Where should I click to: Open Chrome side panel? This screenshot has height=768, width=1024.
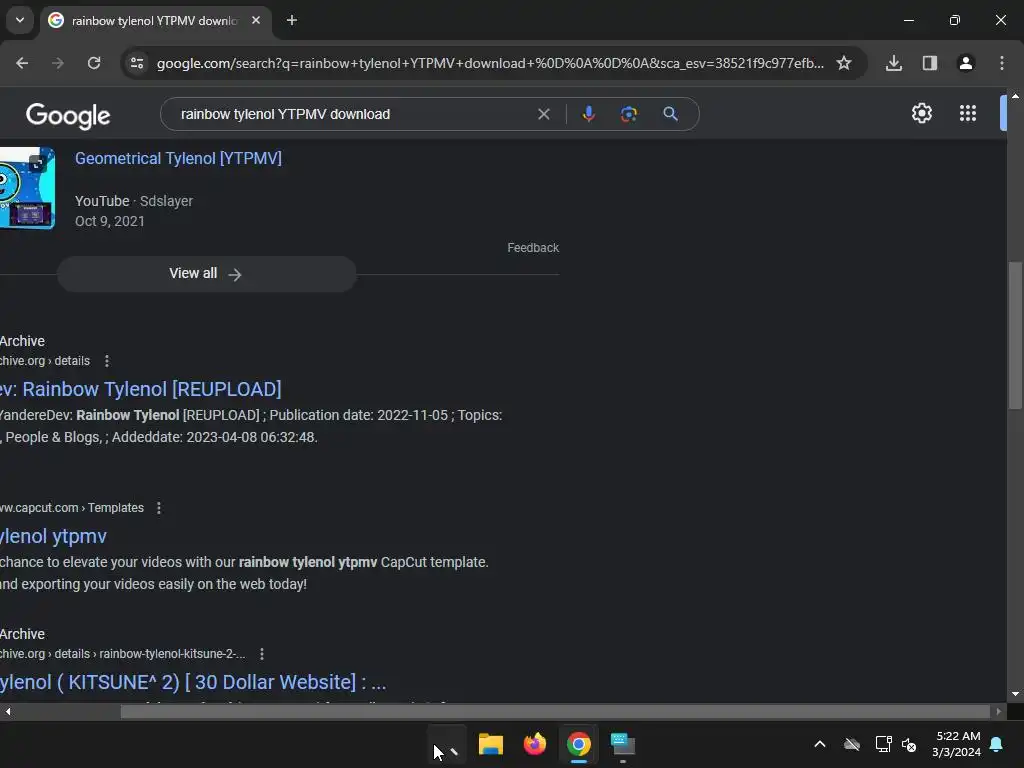click(x=930, y=63)
